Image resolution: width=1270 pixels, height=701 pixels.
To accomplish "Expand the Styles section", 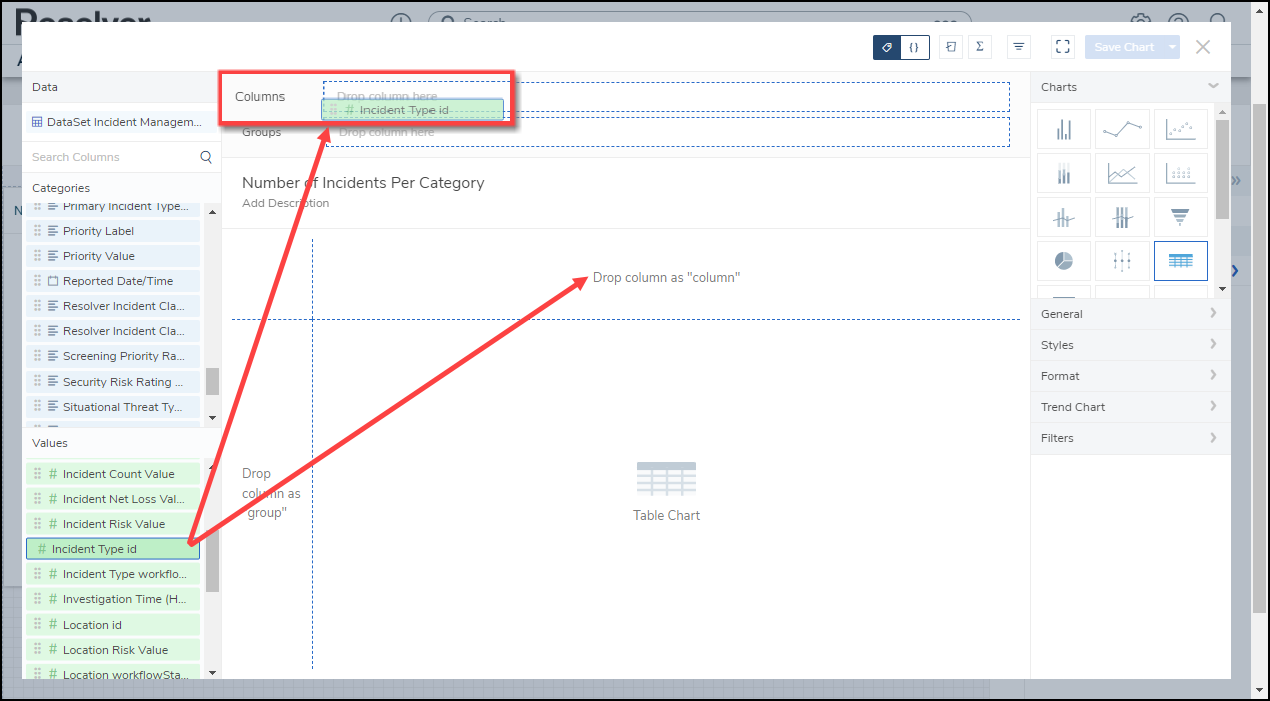I will (1131, 345).
